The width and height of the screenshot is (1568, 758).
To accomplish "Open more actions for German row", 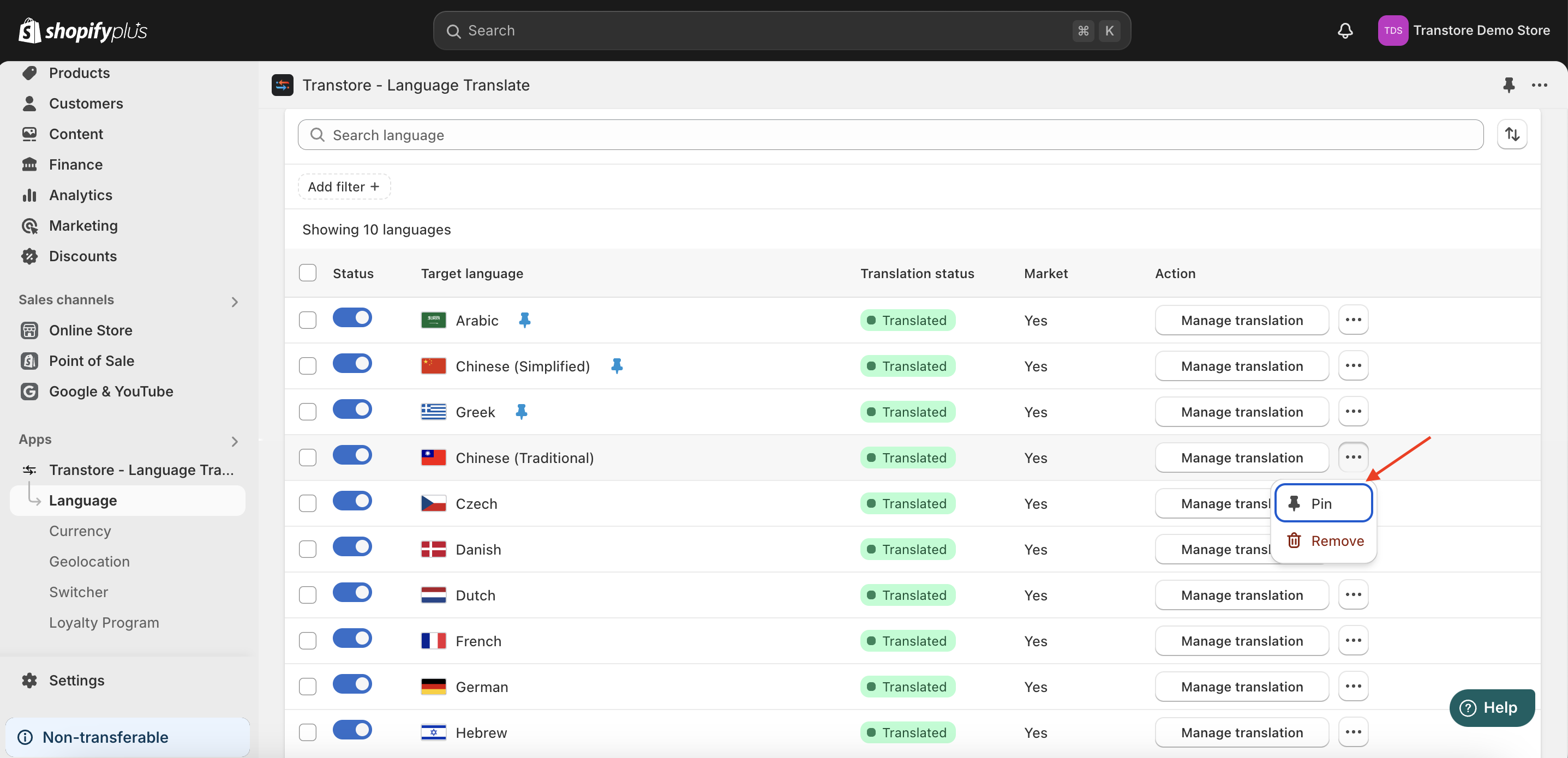I will coord(1352,686).
